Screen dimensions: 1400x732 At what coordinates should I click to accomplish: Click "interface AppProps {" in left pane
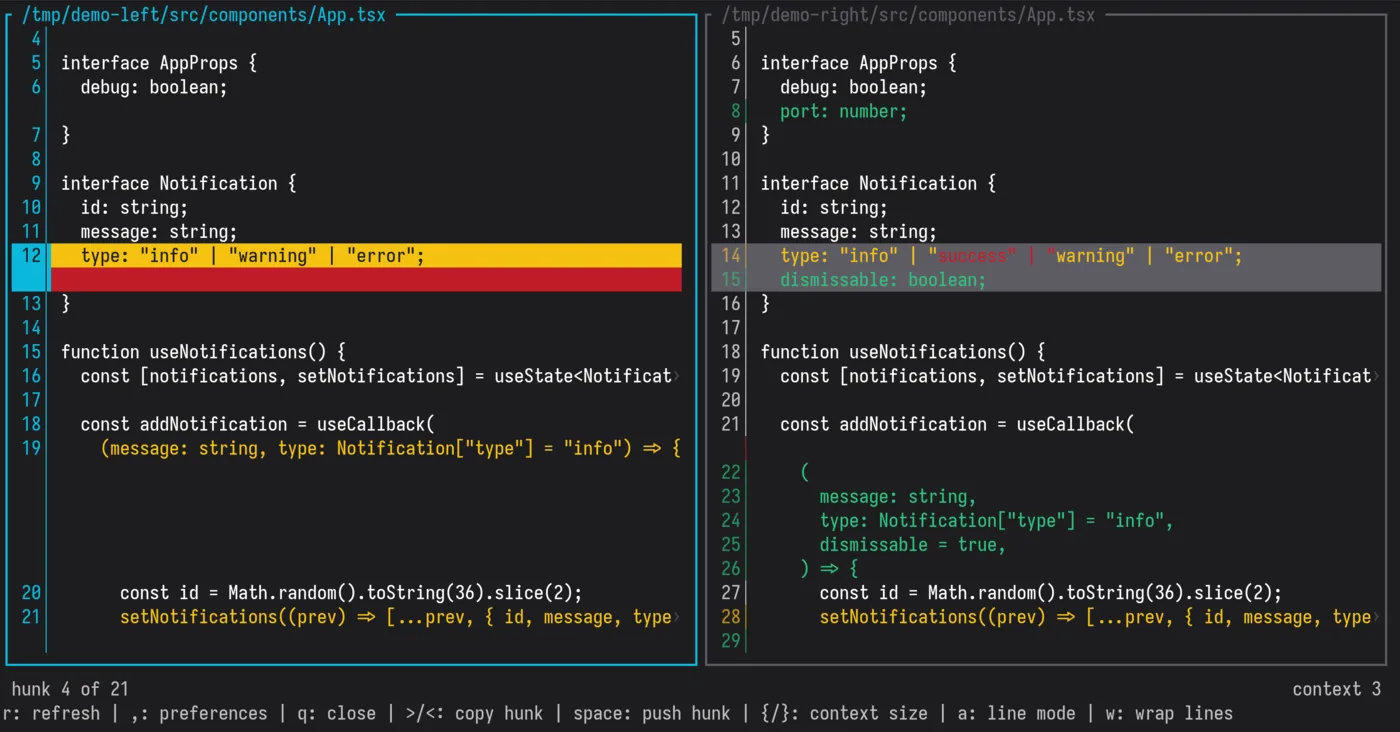click(159, 63)
